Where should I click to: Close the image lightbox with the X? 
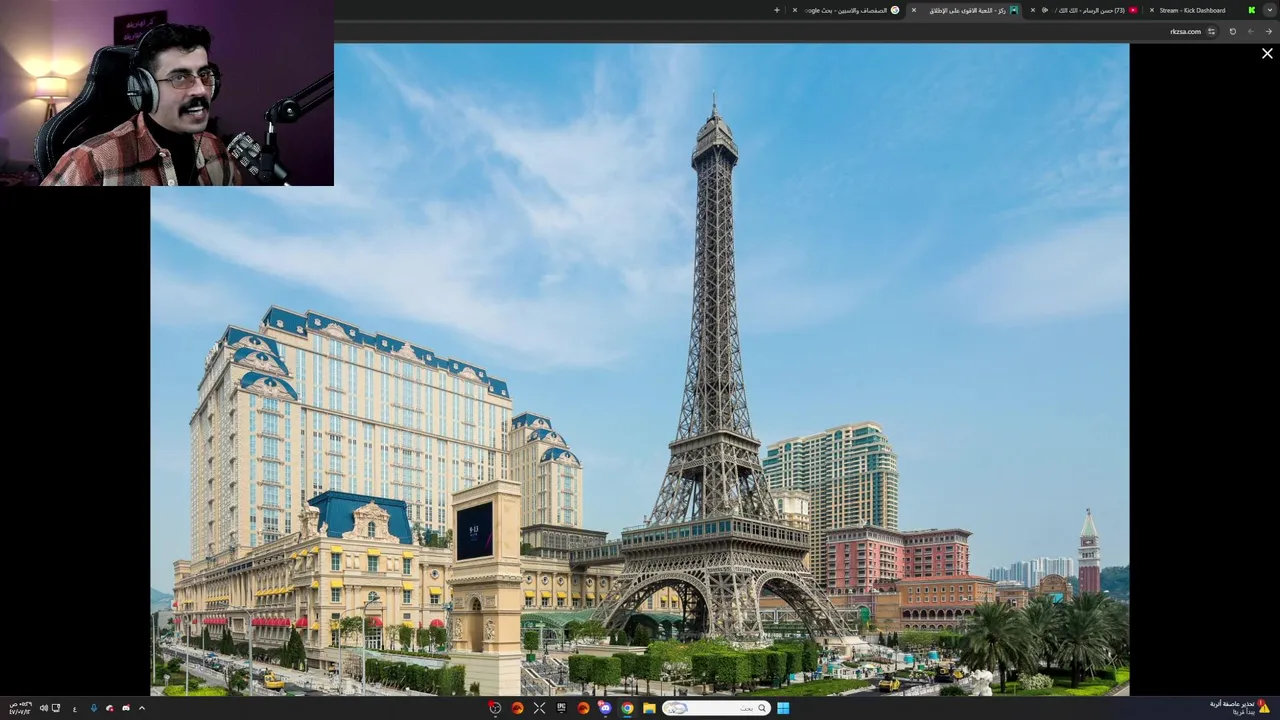click(x=1267, y=54)
